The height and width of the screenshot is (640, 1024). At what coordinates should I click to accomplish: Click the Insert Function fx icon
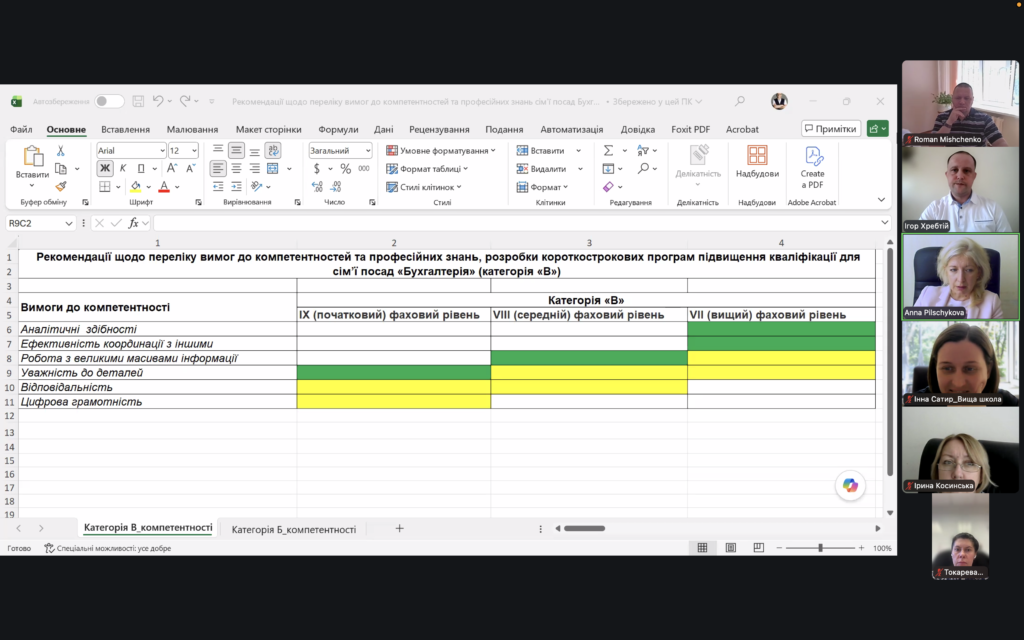[133, 223]
